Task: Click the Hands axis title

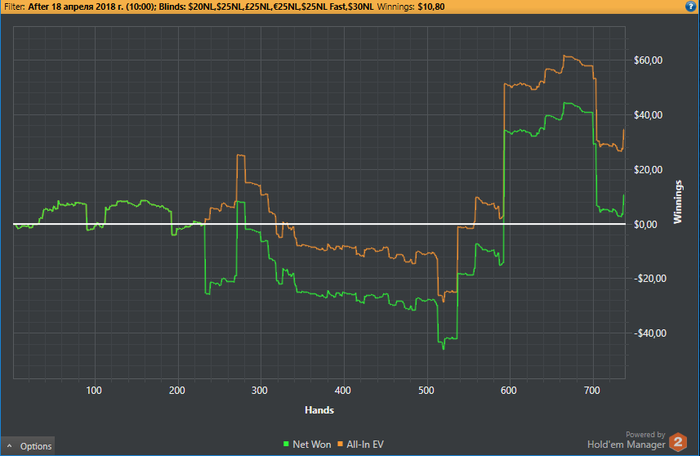Action: point(319,410)
